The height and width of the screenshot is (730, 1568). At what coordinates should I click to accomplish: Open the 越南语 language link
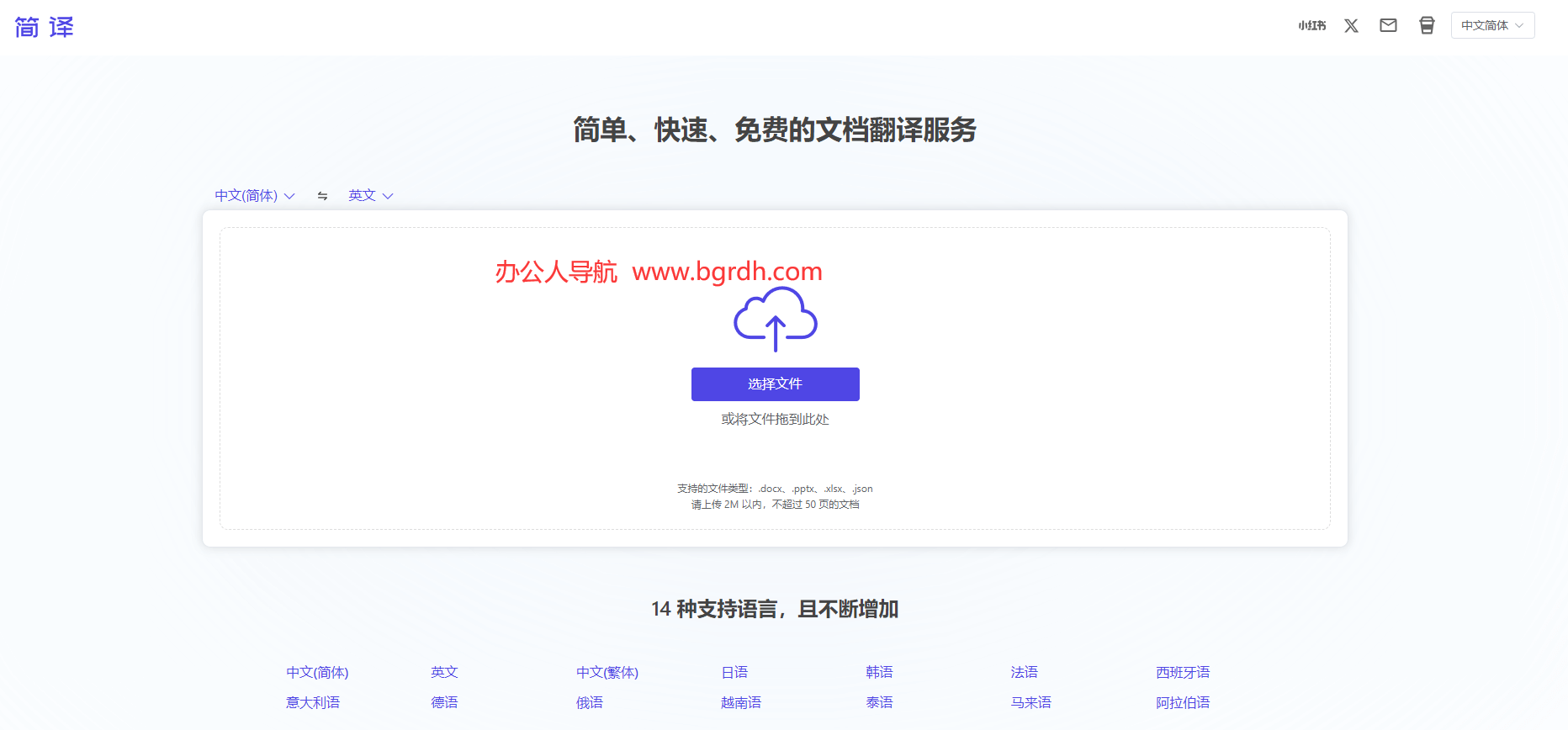click(741, 702)
